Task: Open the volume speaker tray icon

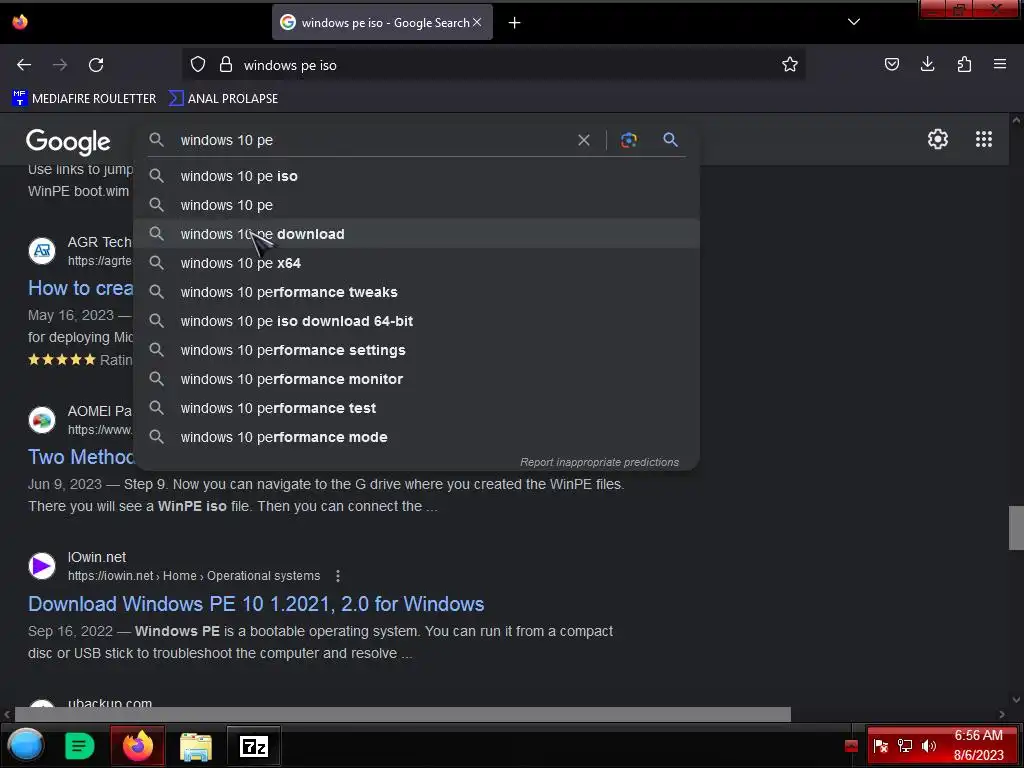Action: pos(929,746)
